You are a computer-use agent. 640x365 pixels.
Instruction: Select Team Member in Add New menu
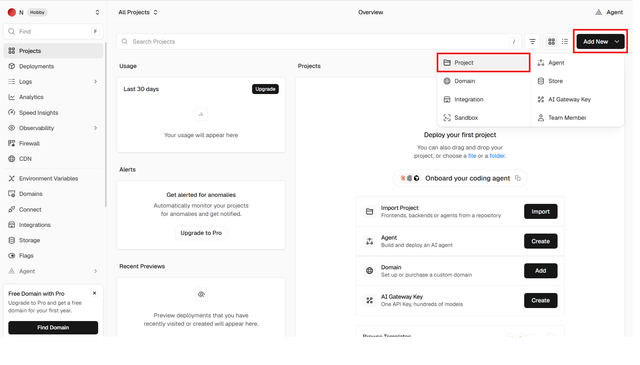pyautogui.click(x=577, y=118)
